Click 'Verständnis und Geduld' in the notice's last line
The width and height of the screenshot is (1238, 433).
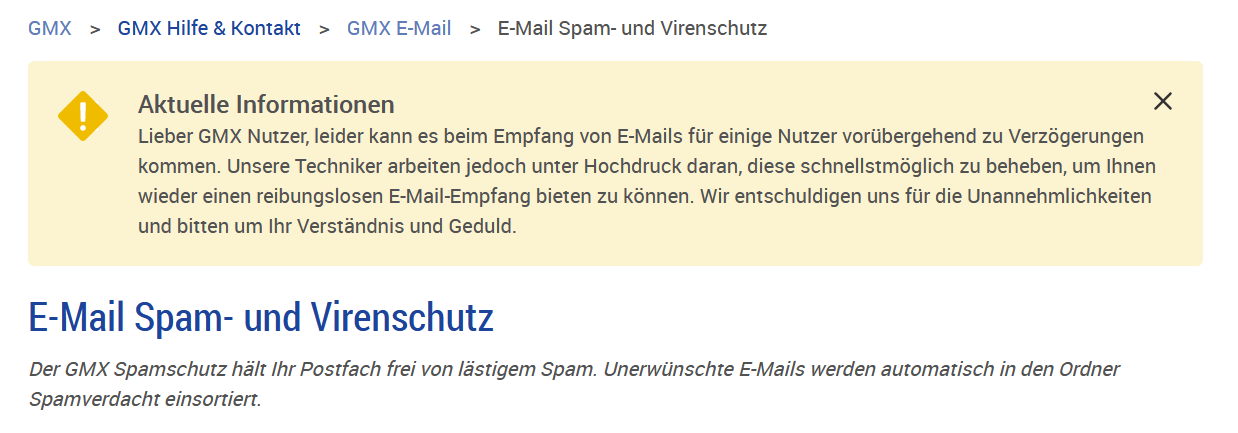pyautogui.click(x=420, y=226)
